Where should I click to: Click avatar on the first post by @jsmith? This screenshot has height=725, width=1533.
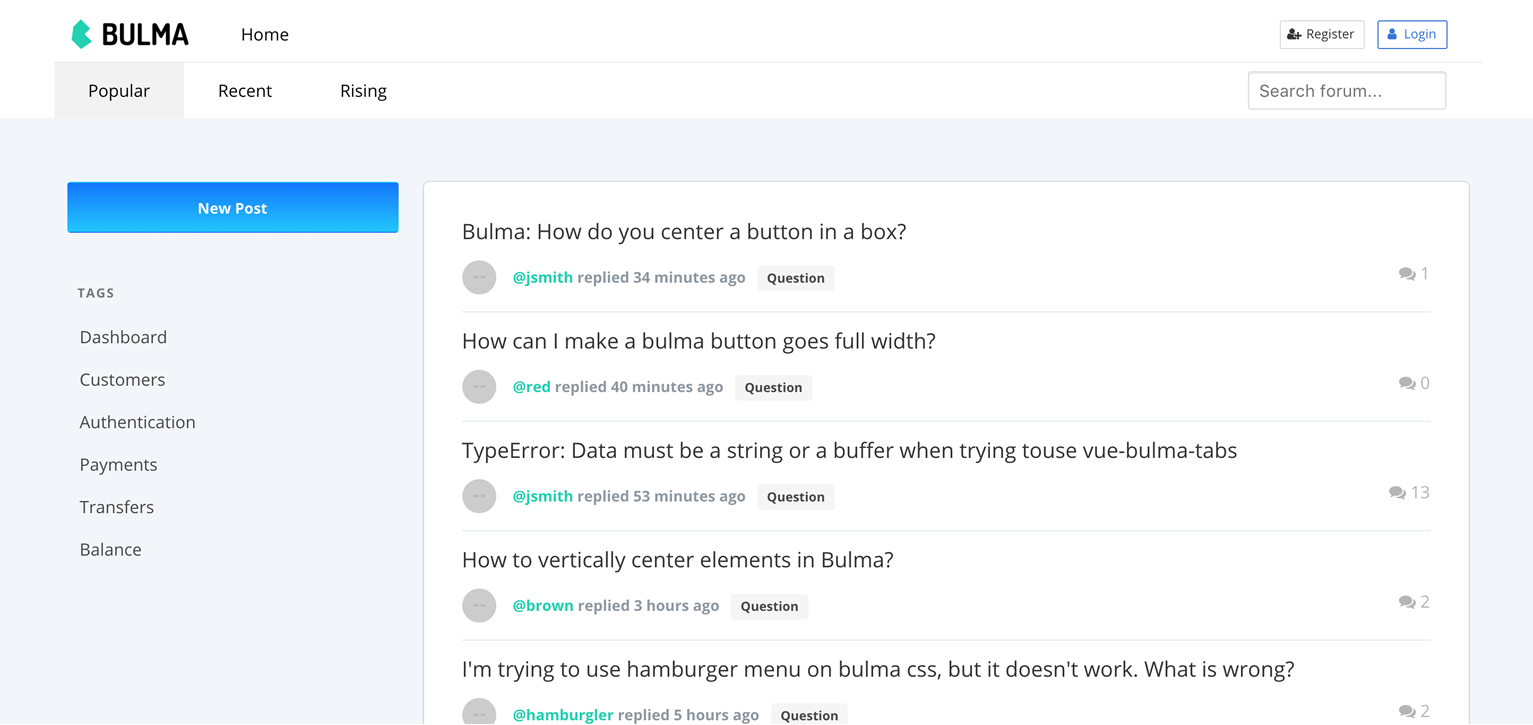(479, 278)
